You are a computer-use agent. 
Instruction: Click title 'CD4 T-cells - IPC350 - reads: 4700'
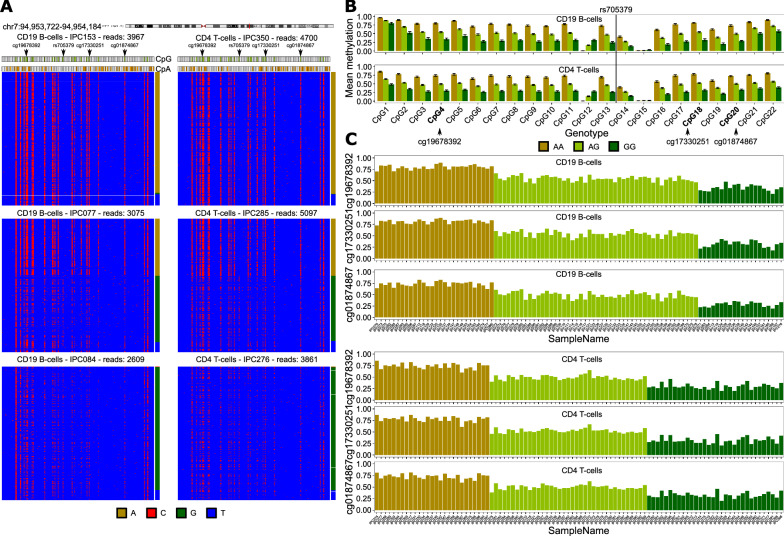pyautogui.click(x=256, y=38)
